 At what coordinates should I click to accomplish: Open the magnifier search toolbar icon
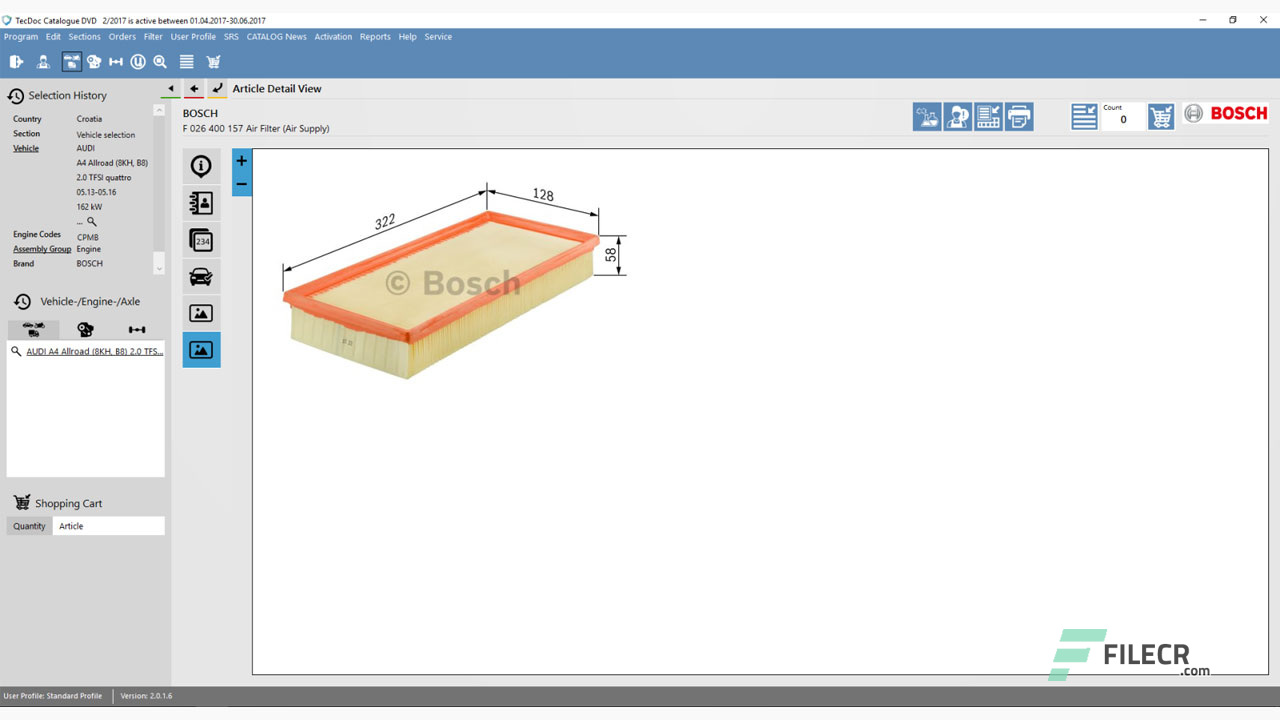click(x=160, y=62)
